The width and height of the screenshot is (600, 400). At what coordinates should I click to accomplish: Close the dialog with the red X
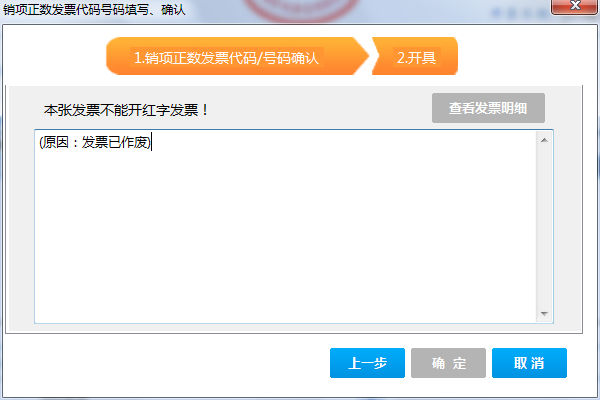pyautogui.click(x=575, y=6)
